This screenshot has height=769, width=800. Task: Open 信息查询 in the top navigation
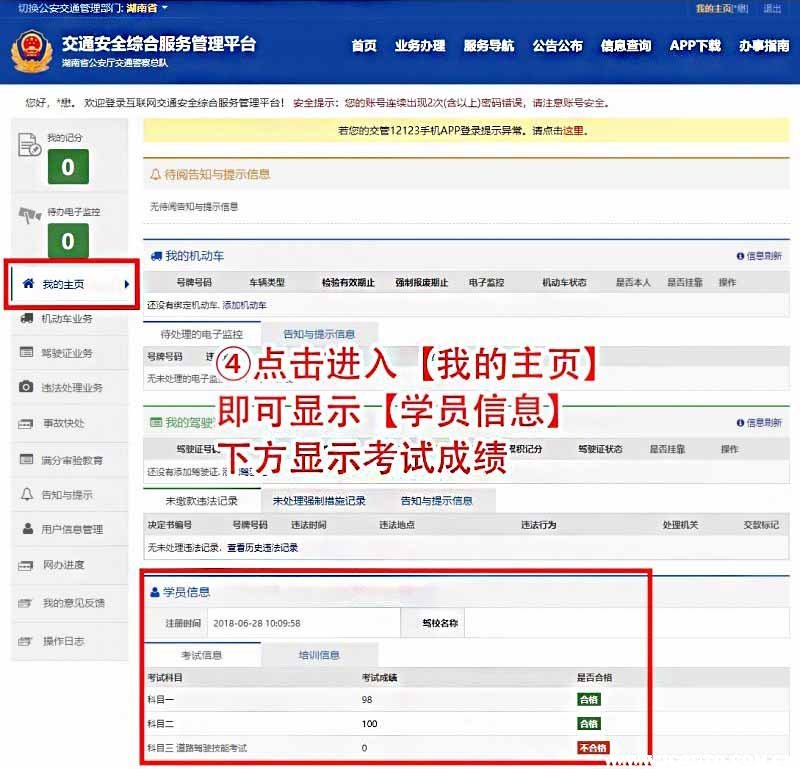pyautogui.click(x=626, y=45)
